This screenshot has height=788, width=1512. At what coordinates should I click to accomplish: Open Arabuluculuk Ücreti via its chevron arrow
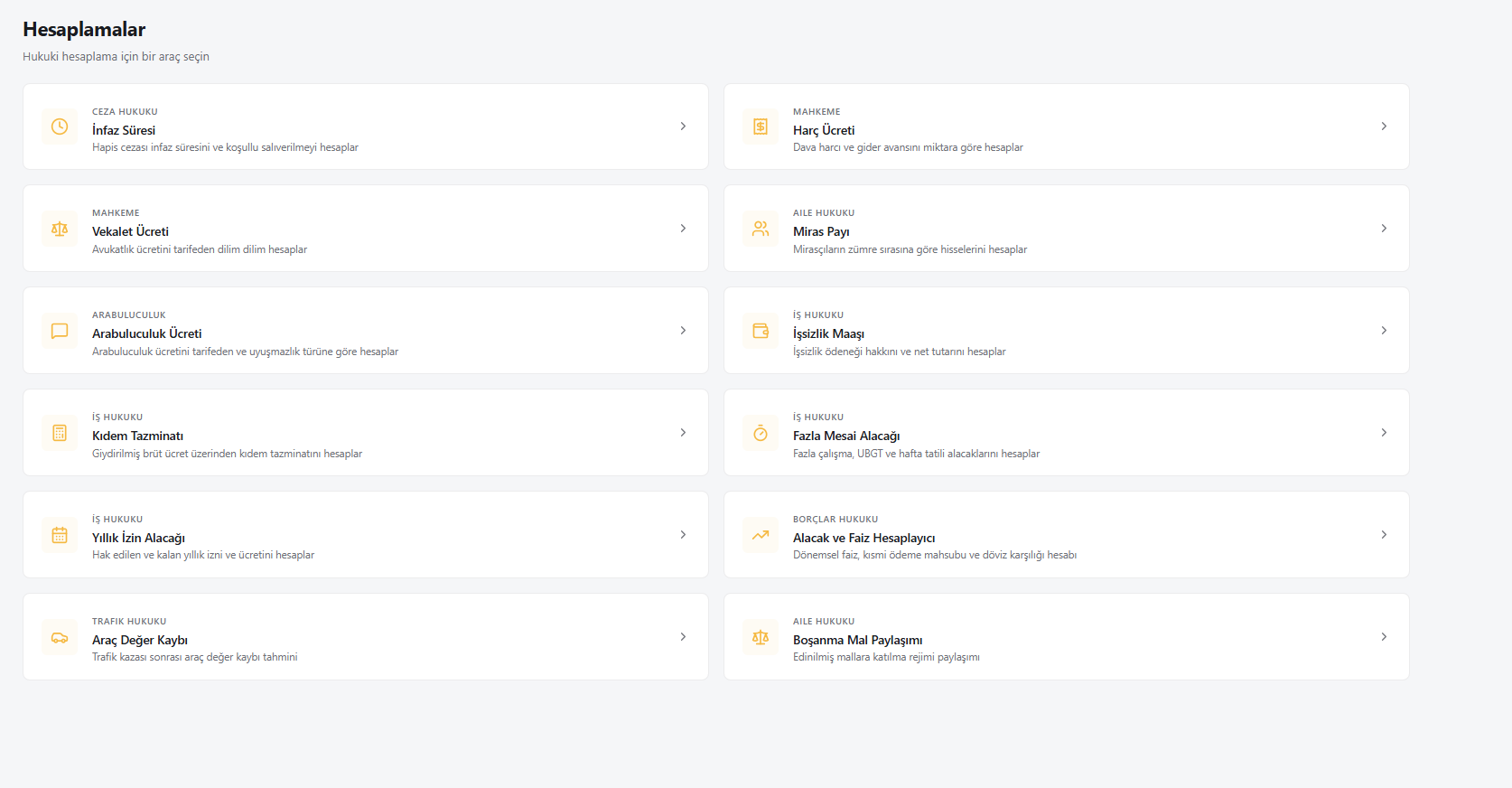pos(683,331)
